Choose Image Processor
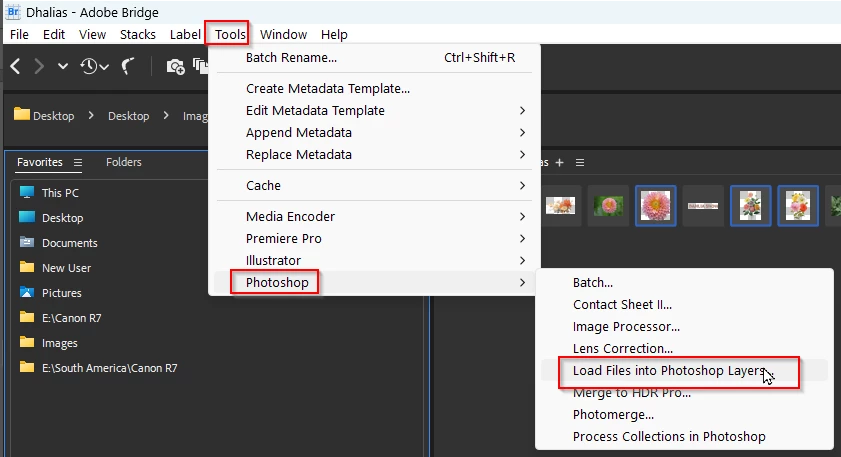Image resolution: width=841 pixels, height=457 pixels. click(684, 327)
